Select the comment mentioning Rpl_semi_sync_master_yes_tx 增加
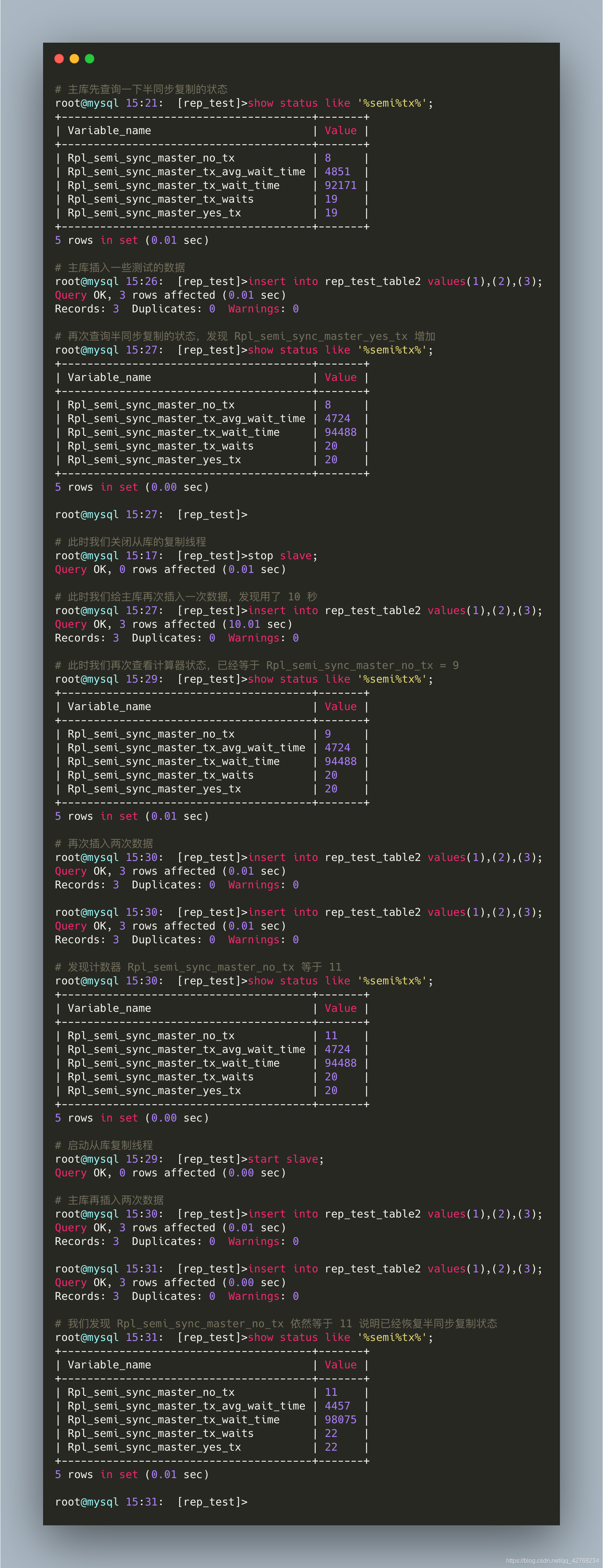 click(245, 336)
